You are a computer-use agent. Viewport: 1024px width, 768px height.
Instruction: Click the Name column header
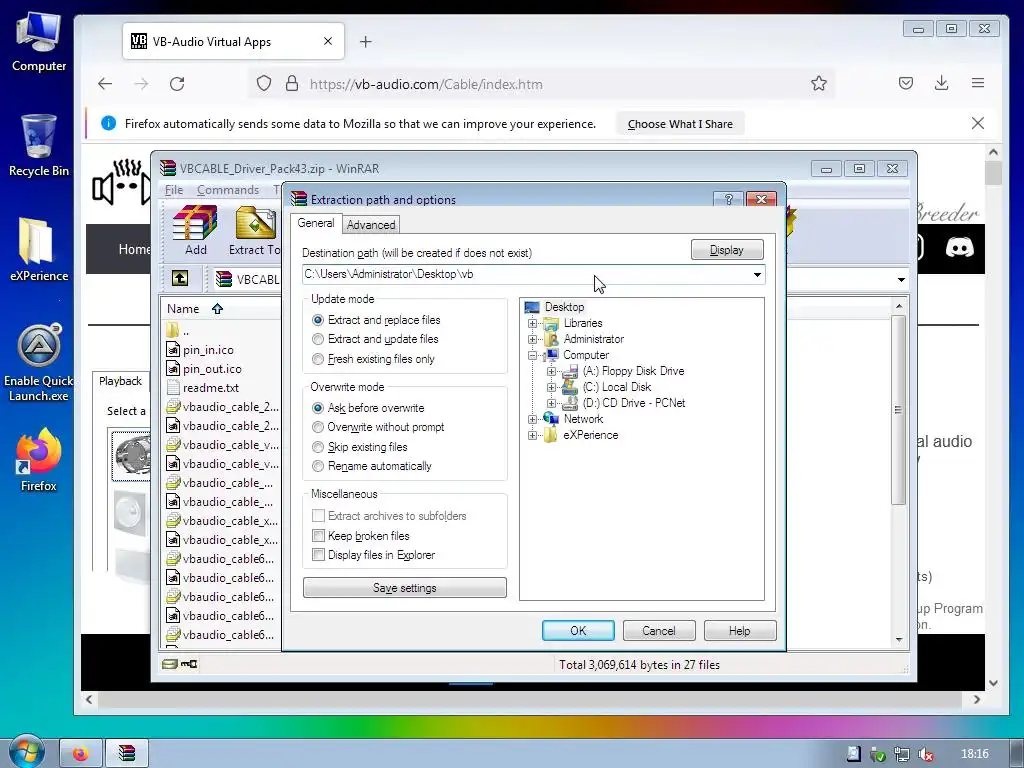(x=183, y=309)
